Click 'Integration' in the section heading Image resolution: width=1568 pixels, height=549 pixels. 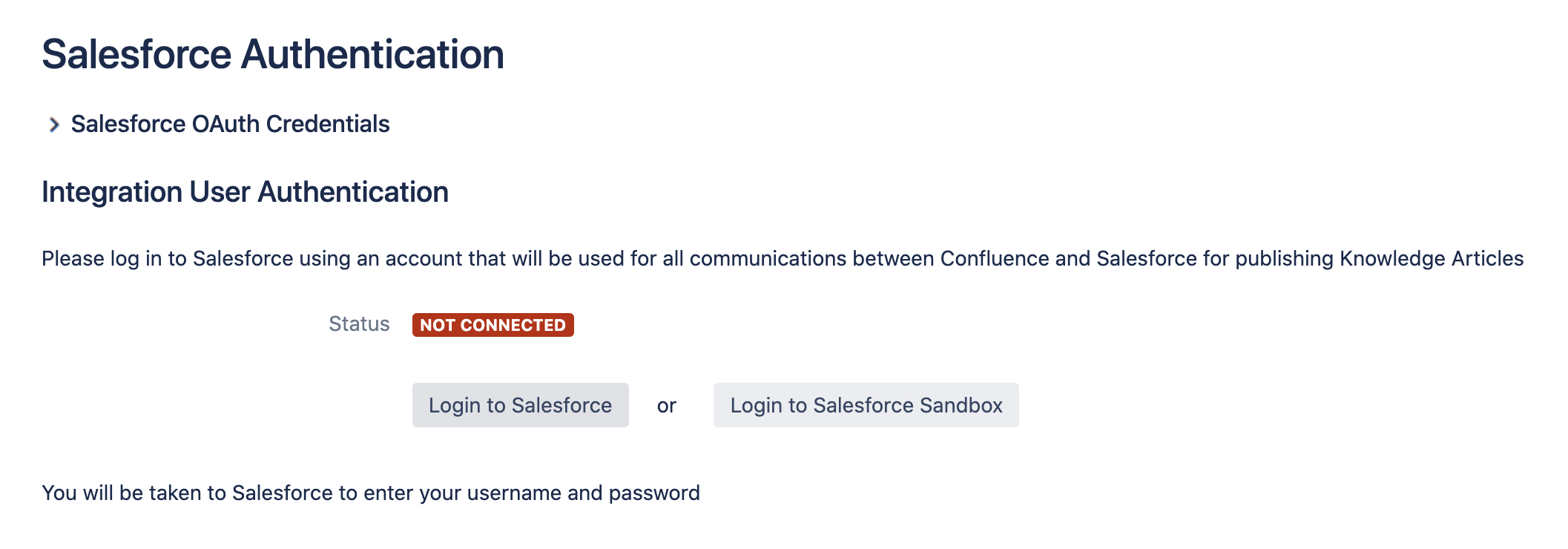tap(111, 192)
